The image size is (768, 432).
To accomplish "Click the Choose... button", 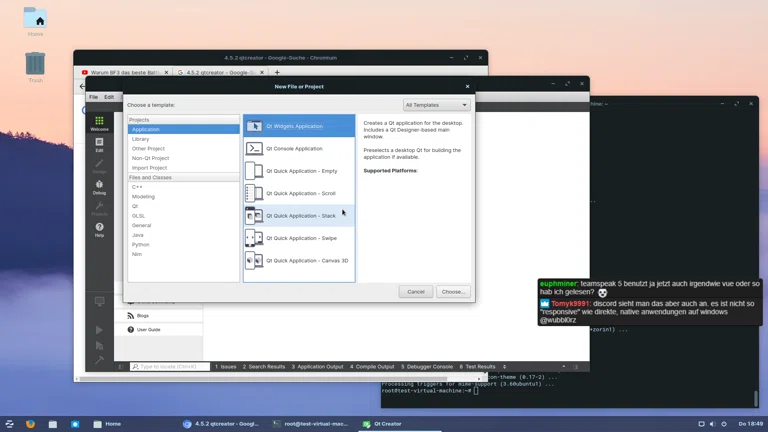I will tap(453, 292).
